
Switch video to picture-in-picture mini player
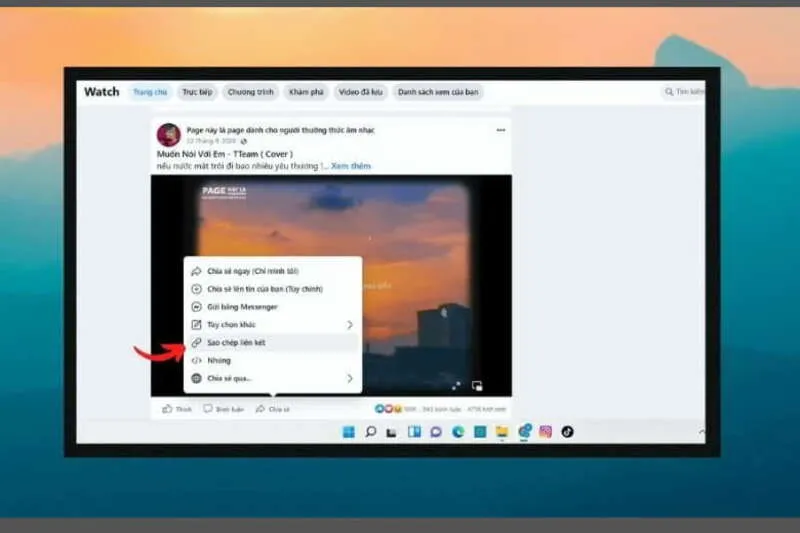click(478, 385)
